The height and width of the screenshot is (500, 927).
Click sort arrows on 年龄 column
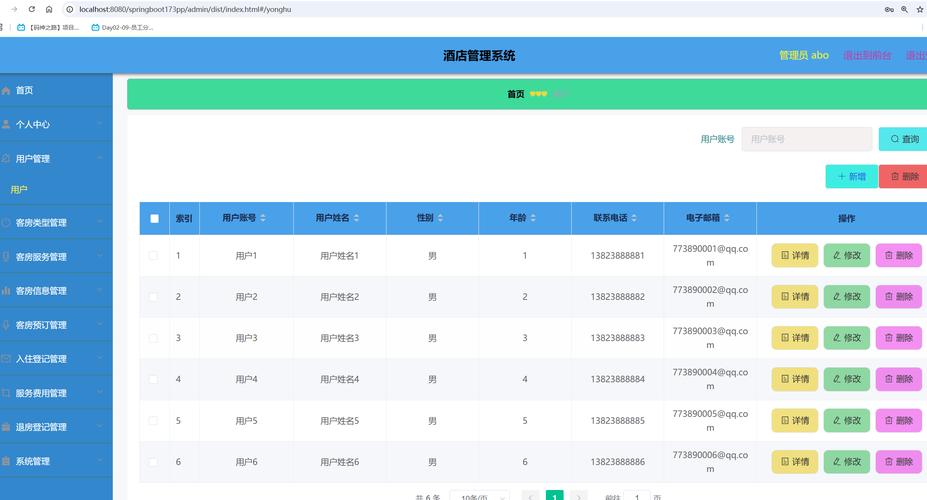pos(533,218)
